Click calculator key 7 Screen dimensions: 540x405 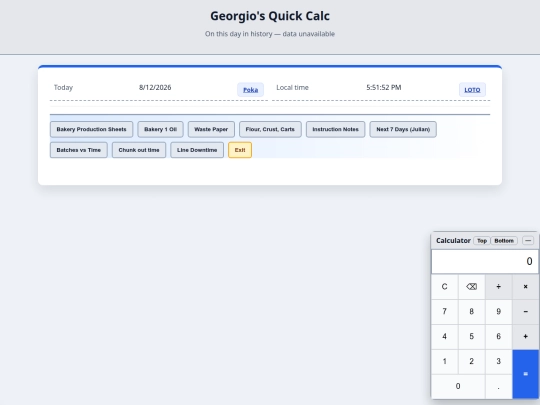tap(445, 312)
